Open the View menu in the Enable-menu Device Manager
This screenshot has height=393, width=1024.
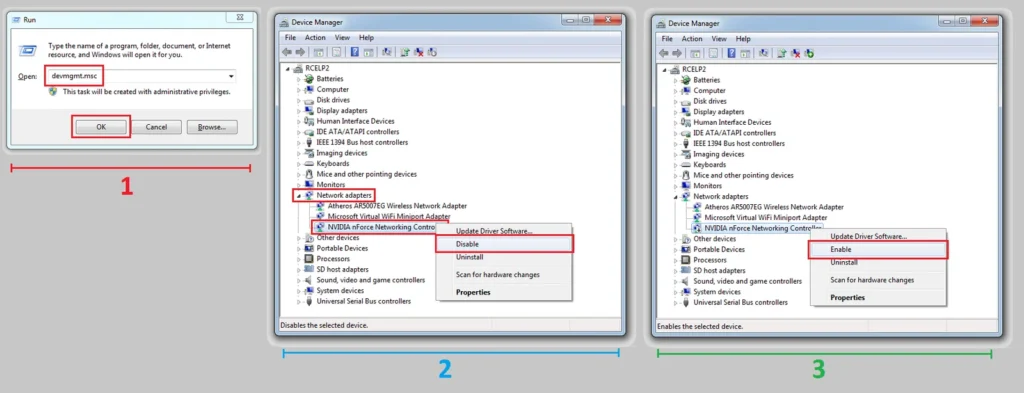pos(719,39)
